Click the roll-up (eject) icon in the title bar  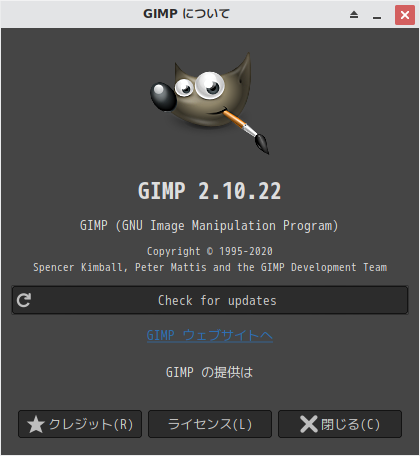point(354,15)
